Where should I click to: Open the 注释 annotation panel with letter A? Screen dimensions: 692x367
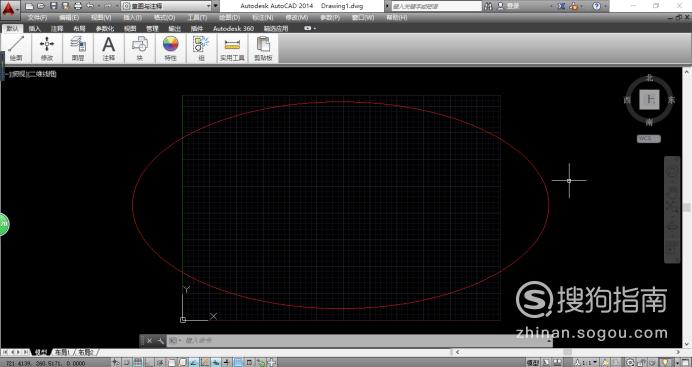109,49
